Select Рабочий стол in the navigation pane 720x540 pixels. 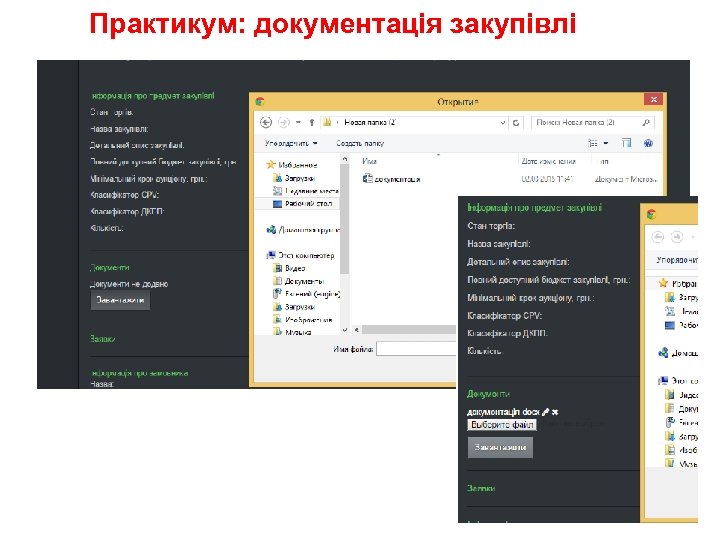tap(303, 203)
